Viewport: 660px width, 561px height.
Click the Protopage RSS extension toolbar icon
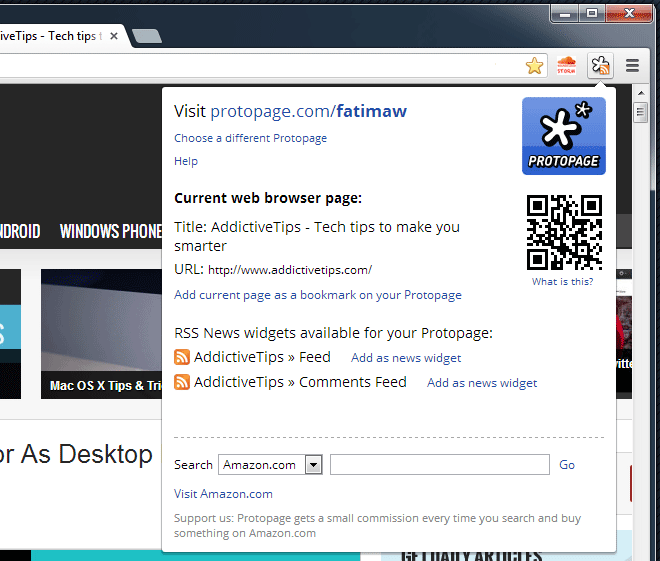(x=600, y=66)
